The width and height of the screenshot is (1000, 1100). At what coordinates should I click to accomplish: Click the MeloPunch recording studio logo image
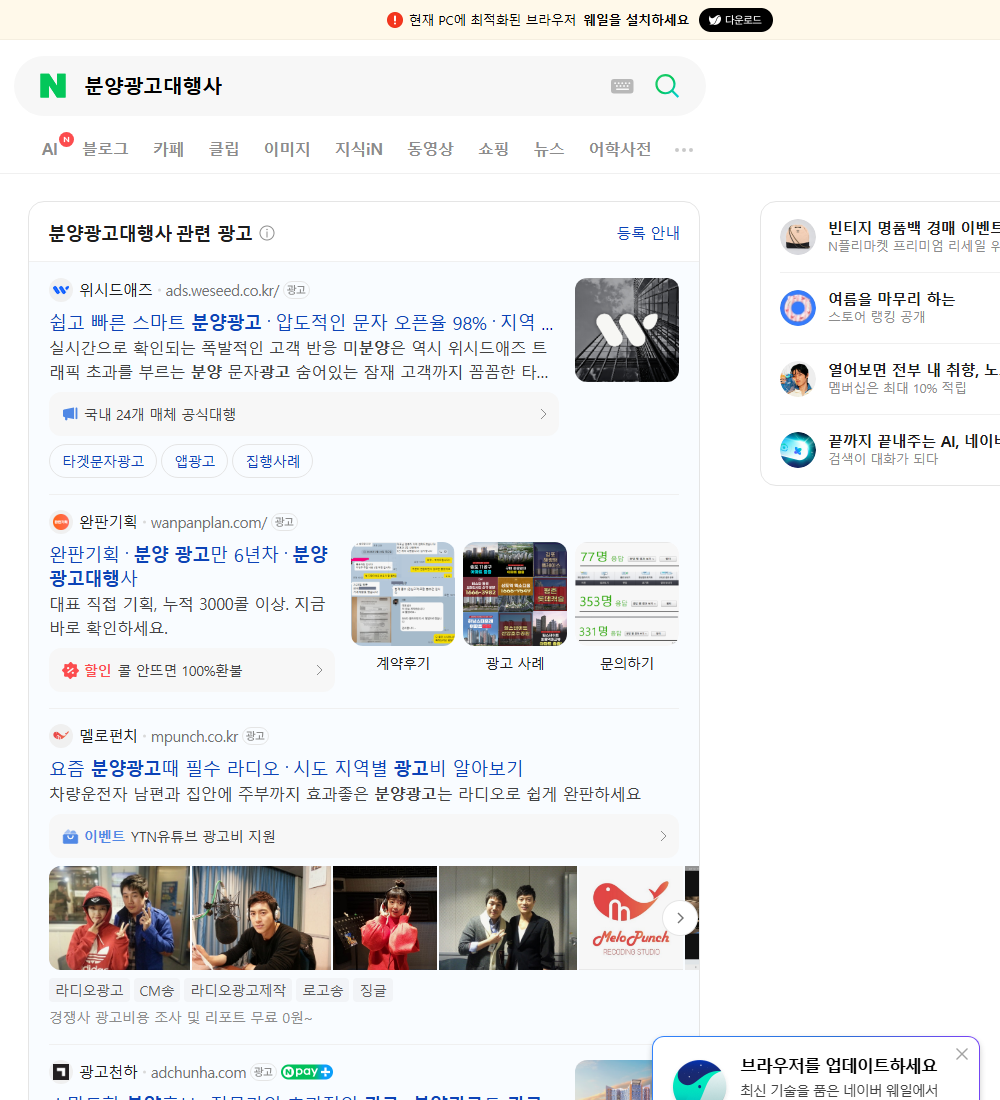point(631,918)
